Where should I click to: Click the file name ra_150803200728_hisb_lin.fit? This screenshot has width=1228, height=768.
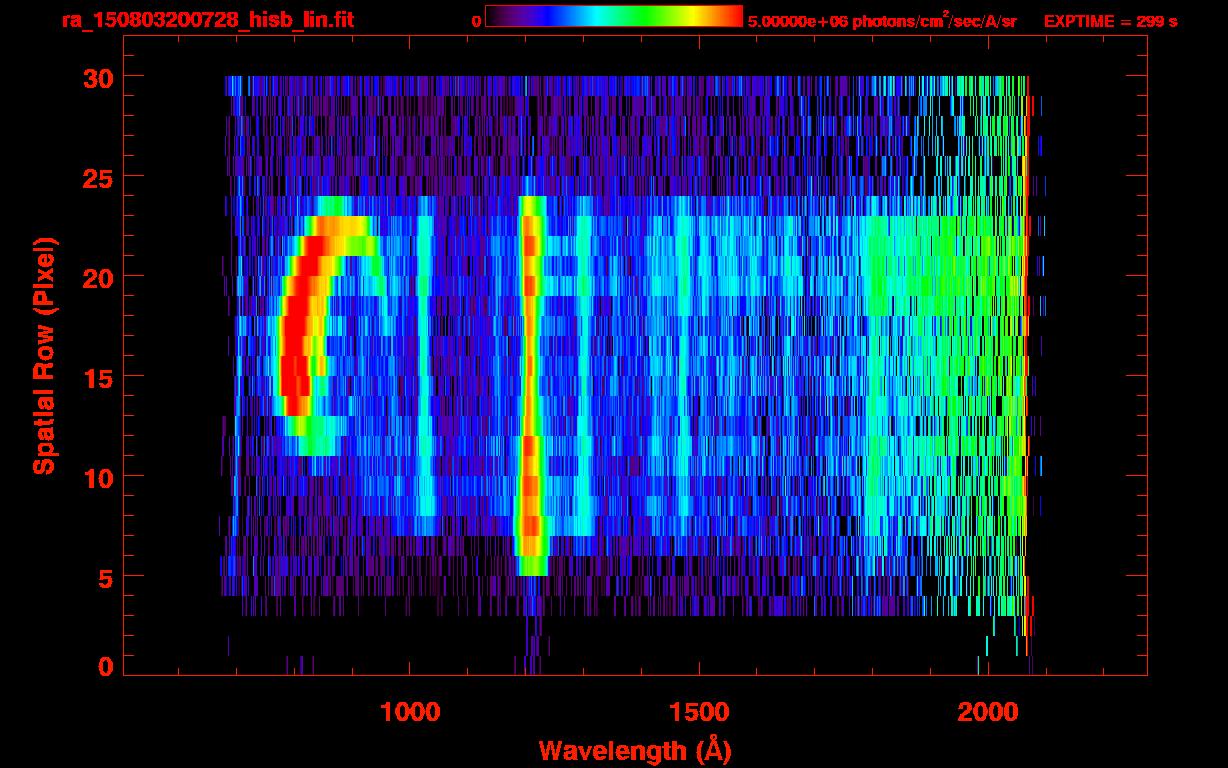coord(207,20)
